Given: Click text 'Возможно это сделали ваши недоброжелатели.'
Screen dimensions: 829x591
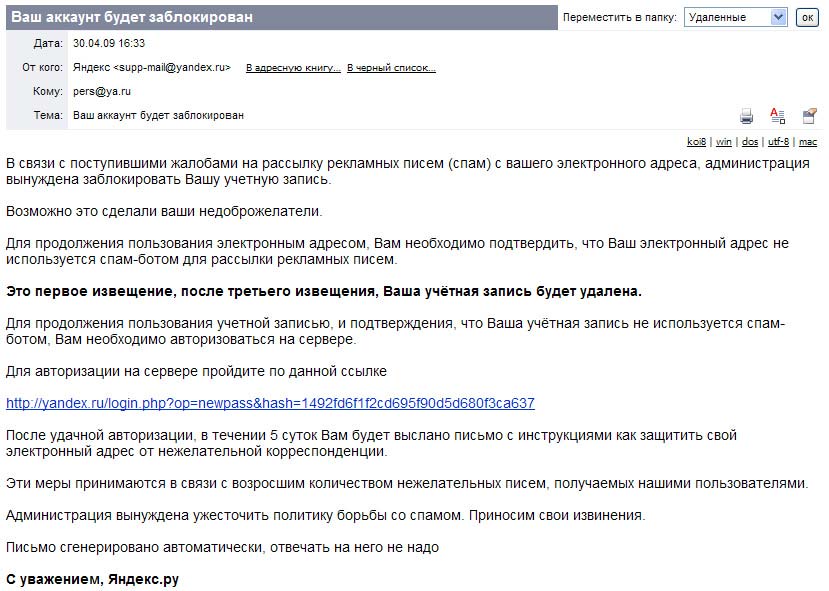Looking at the screenshot, I should coord(164,211).
